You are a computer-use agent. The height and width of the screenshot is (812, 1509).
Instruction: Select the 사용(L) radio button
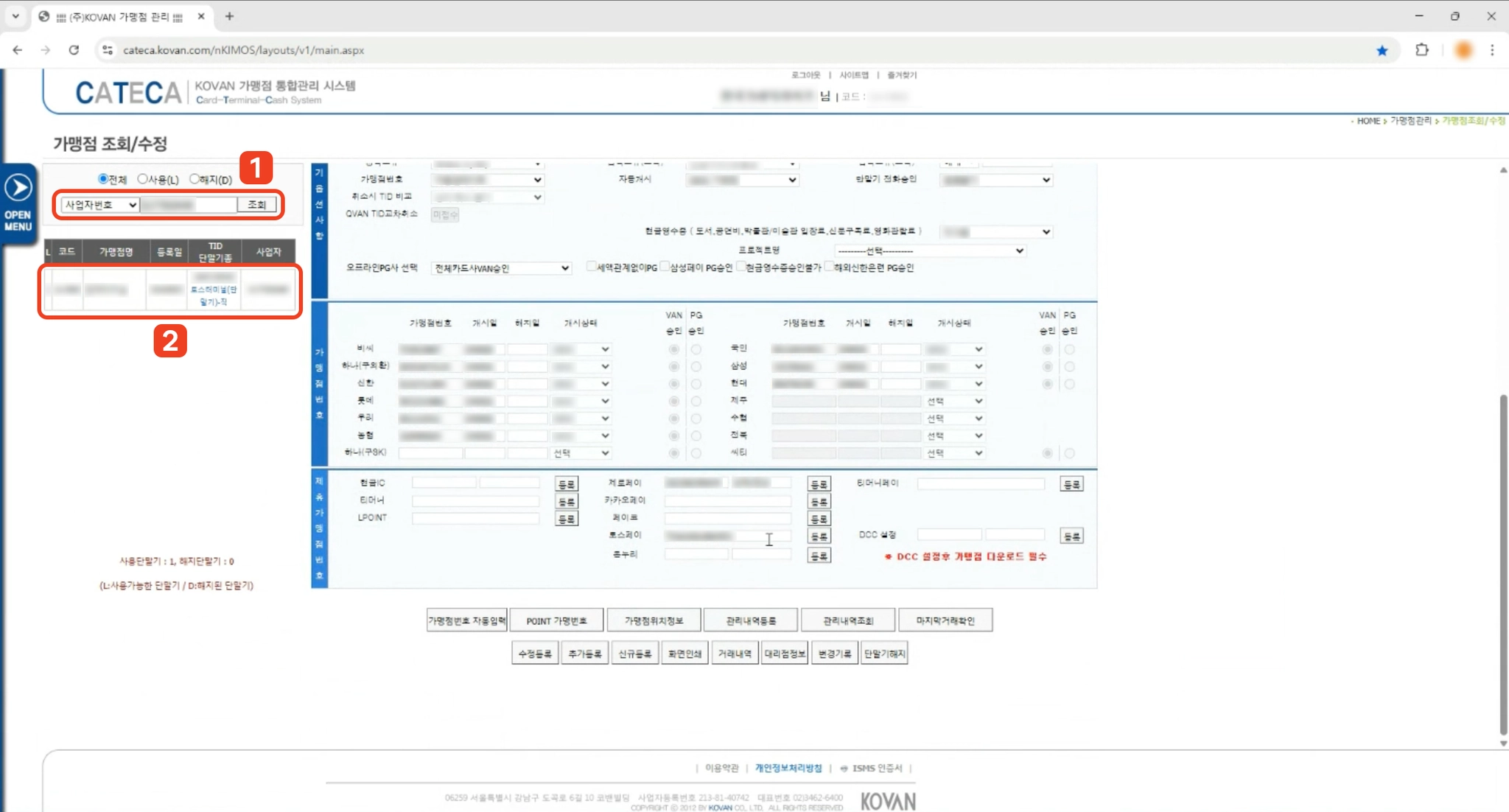point(142,179)
